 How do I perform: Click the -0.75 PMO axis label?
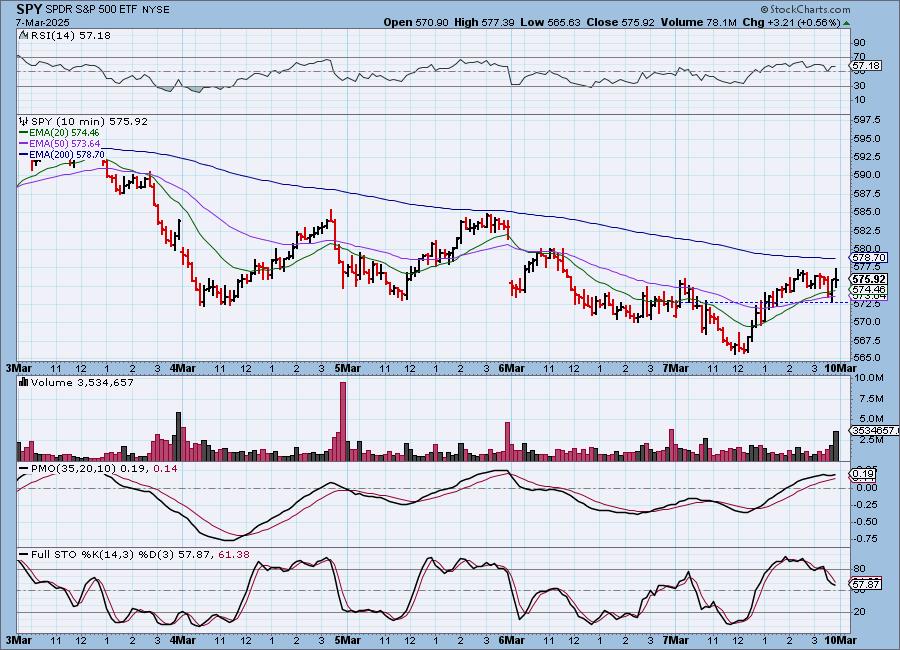866,539
